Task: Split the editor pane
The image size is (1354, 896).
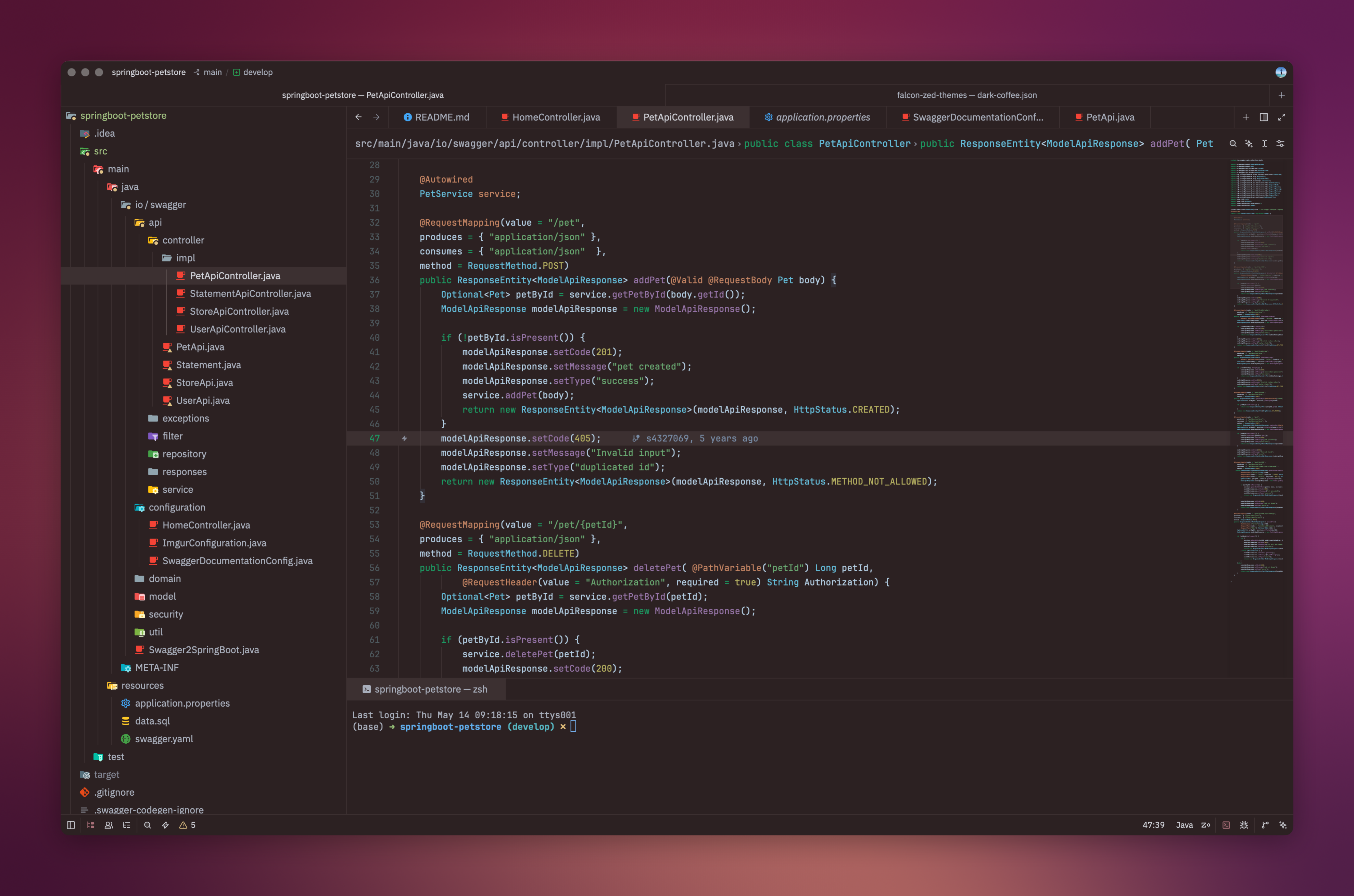Action: 1264,117
